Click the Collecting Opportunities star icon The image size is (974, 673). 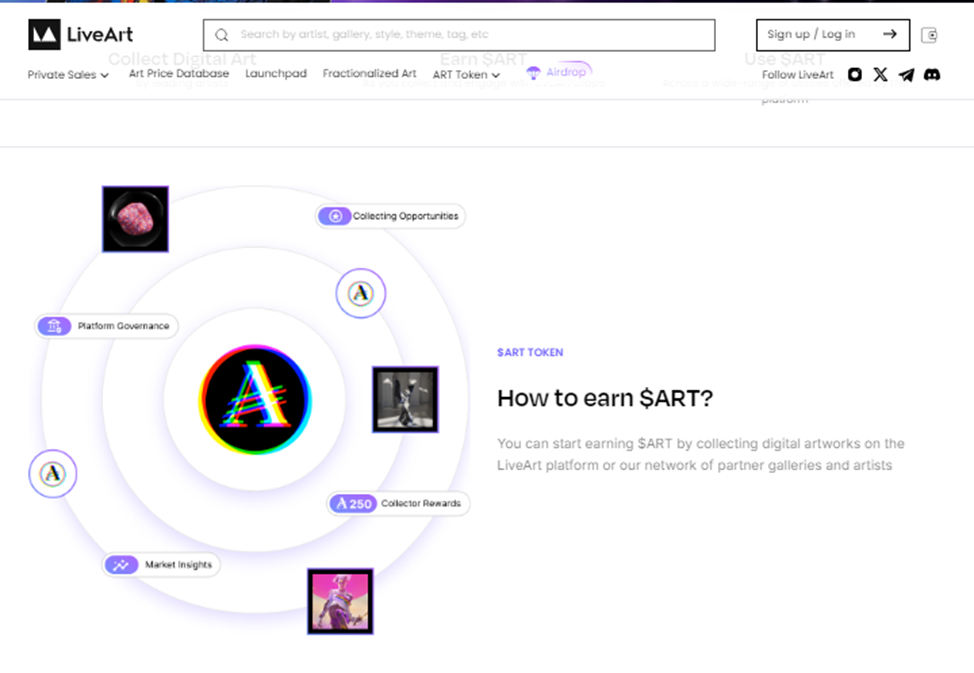click(335, 216)
